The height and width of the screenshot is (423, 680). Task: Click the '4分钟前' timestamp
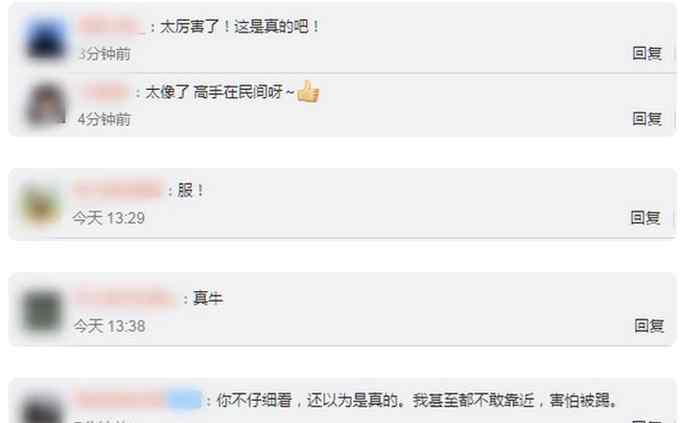[104, 119]
